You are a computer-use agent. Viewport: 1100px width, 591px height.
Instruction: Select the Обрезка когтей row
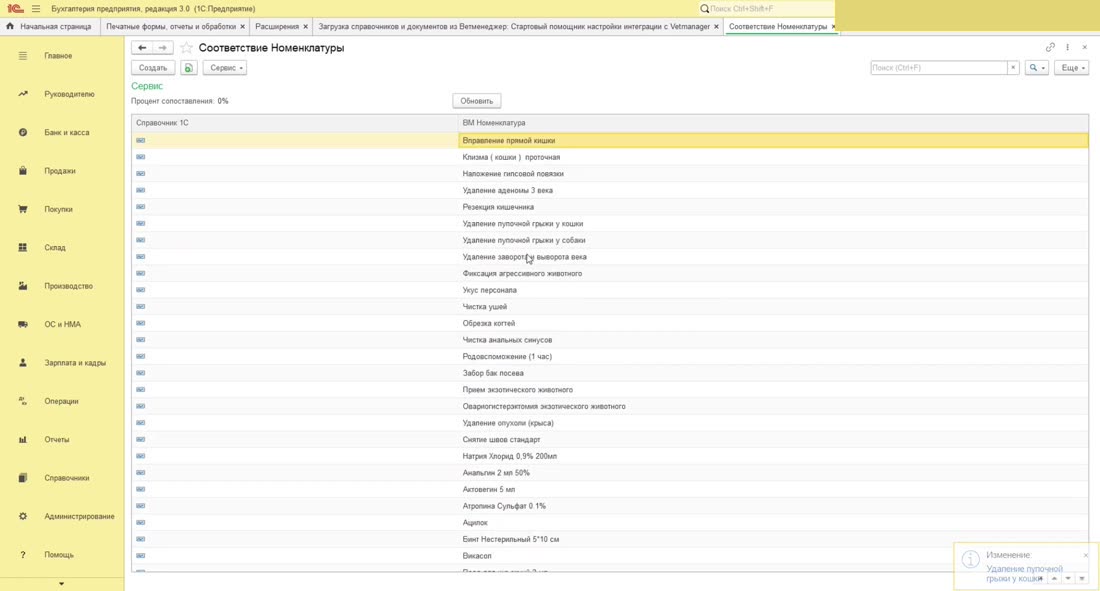pyautogui.click(x=610, y=324)
